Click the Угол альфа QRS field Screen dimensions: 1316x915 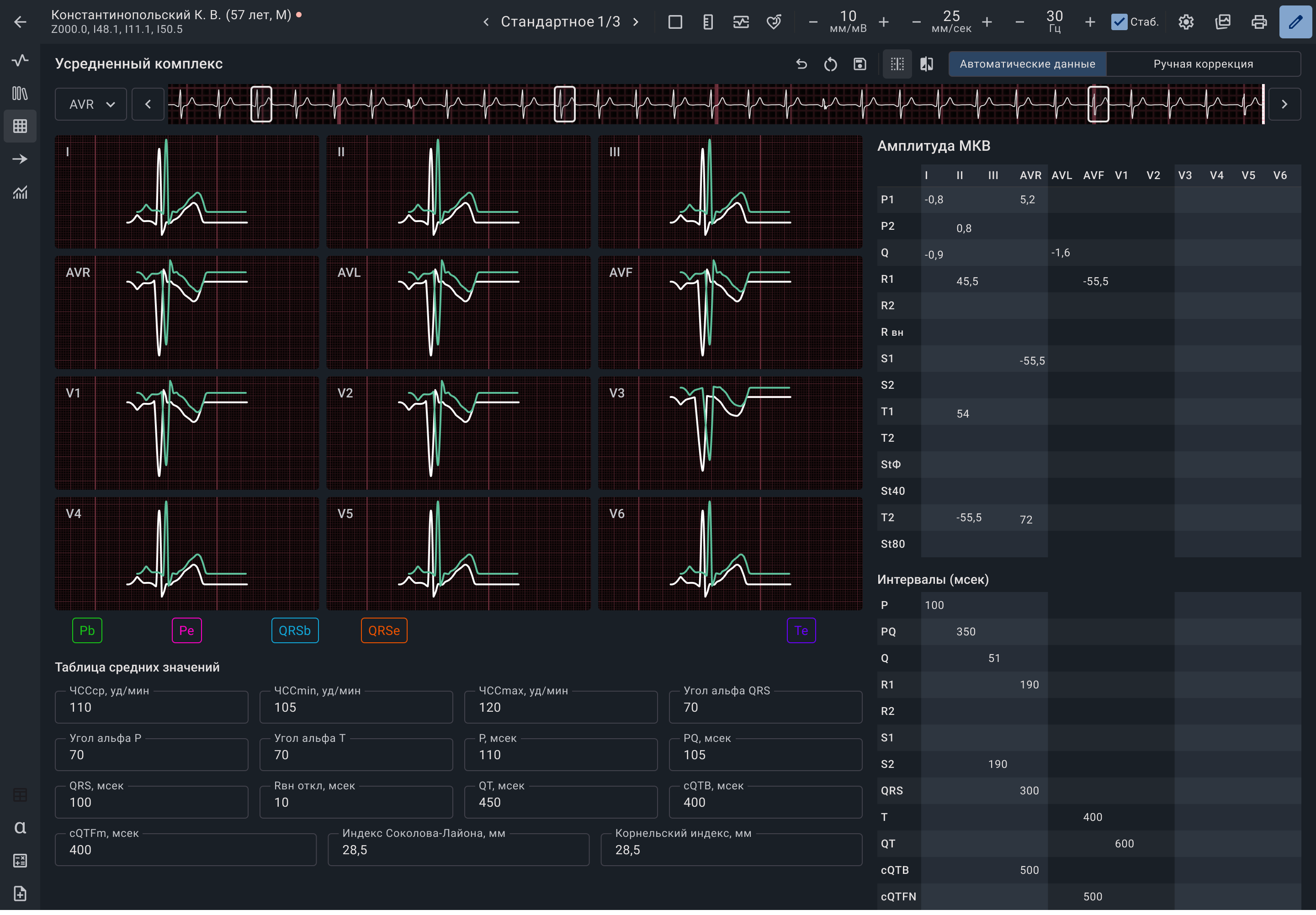coord(765,707)
